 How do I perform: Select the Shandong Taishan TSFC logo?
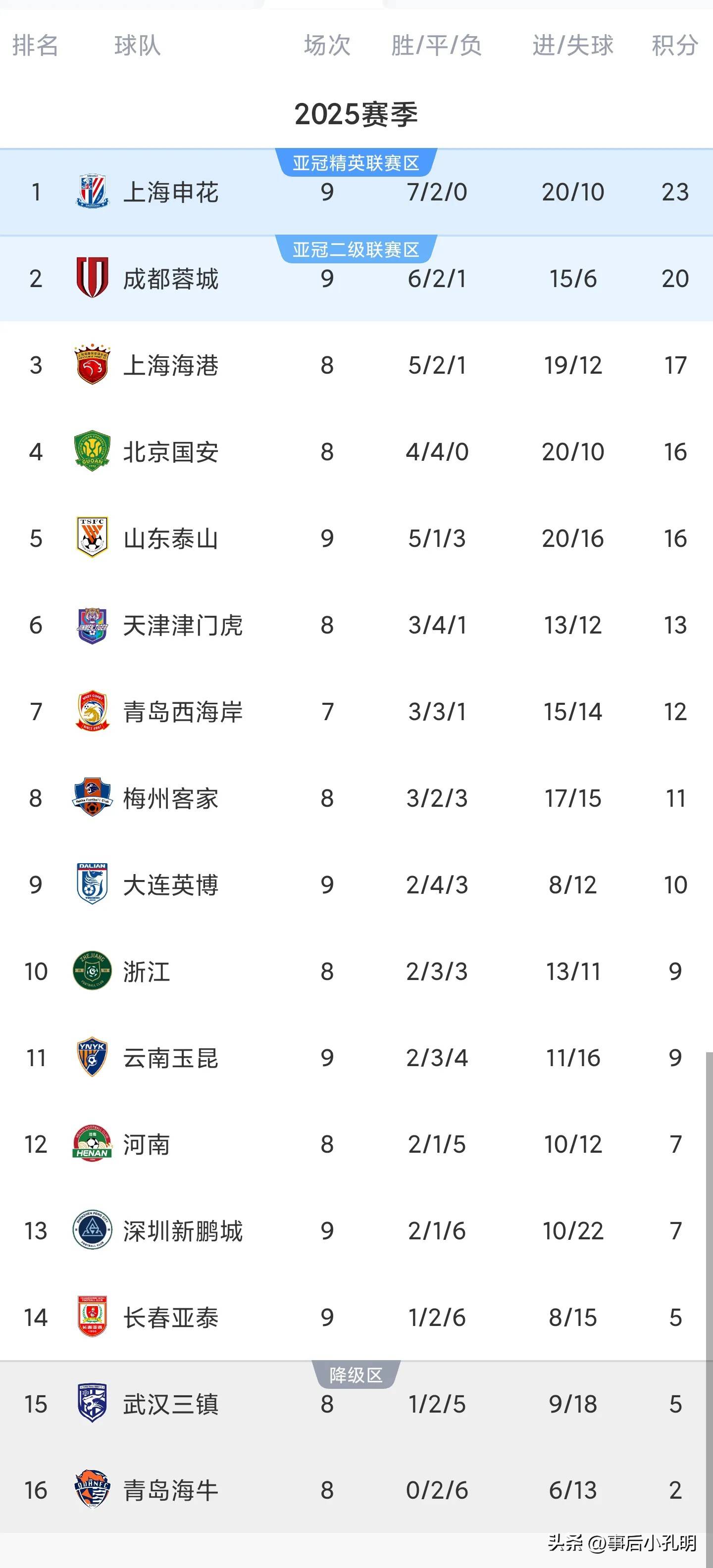pos(92,538)
